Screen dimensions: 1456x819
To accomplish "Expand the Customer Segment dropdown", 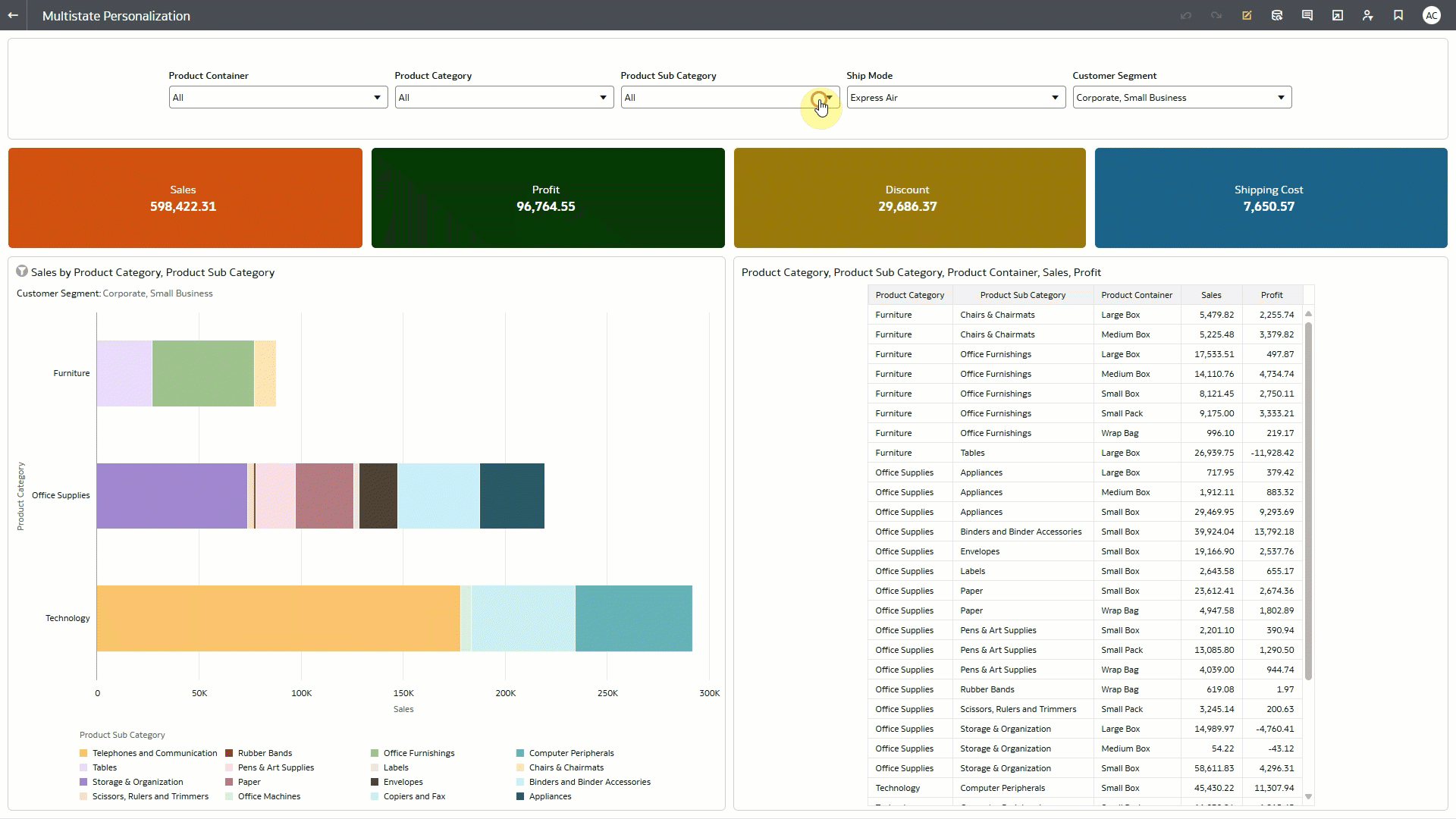I will tap(1281, 98).
